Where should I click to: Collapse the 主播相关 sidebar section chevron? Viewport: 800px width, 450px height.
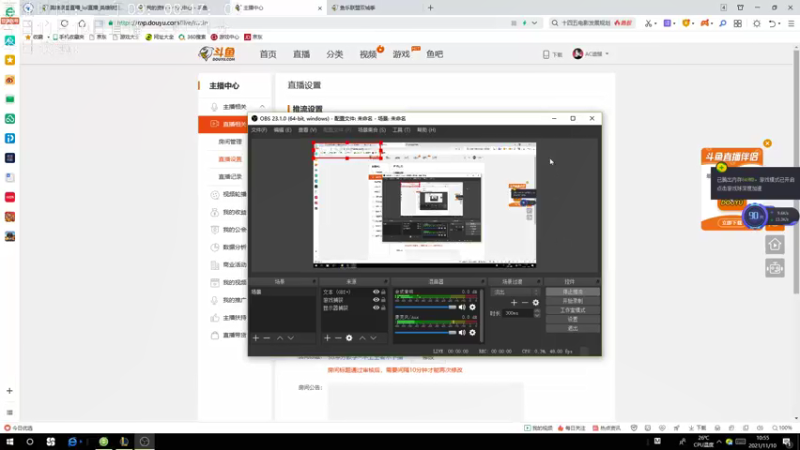(x=262, y=107)
